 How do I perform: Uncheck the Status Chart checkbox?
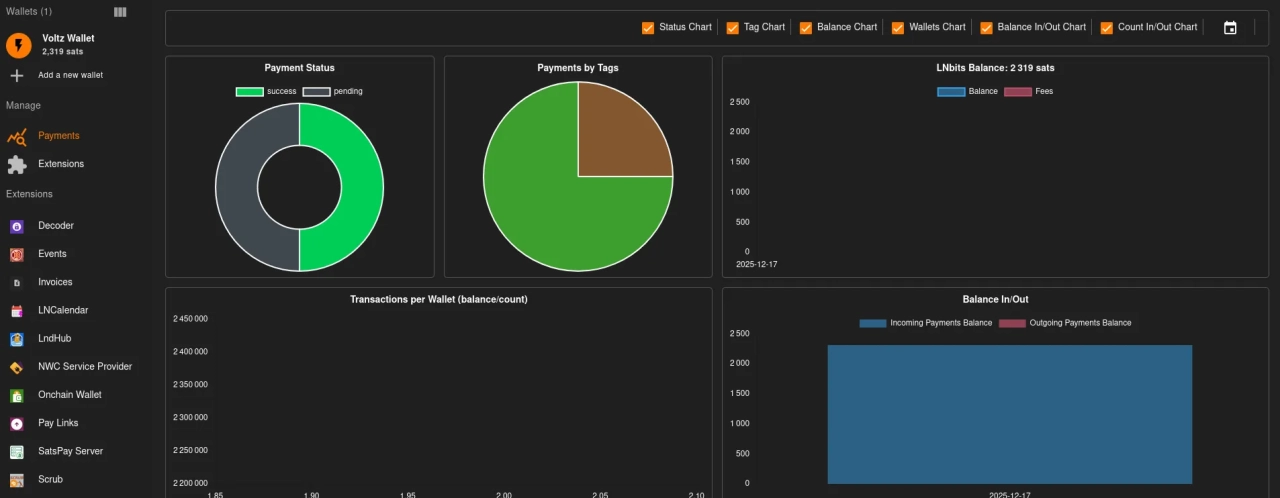648,28
